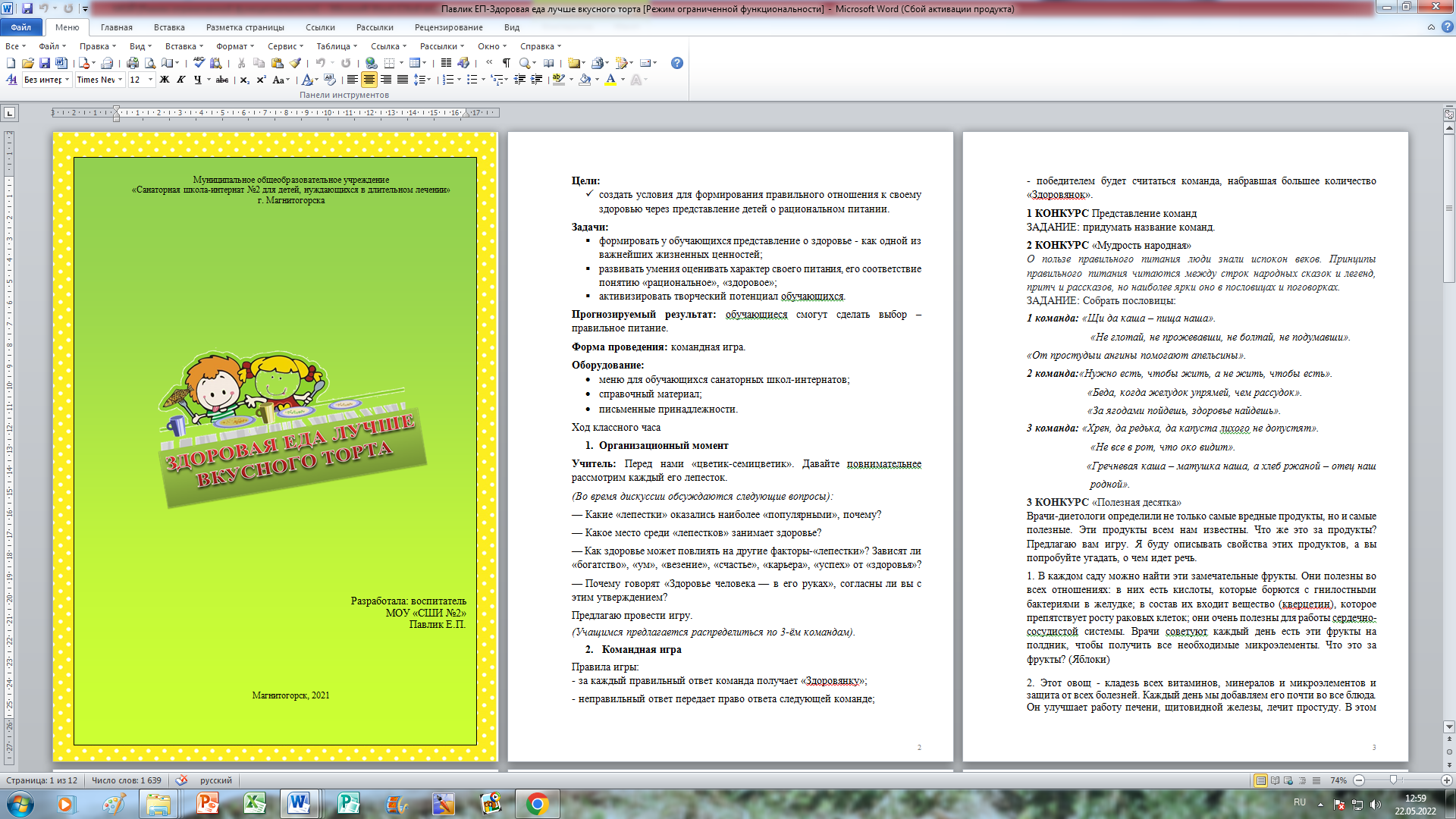The width and height of the screenshot is (1456, 819).
Task: Apply subscript formatting
Action: tap(245, 80)
